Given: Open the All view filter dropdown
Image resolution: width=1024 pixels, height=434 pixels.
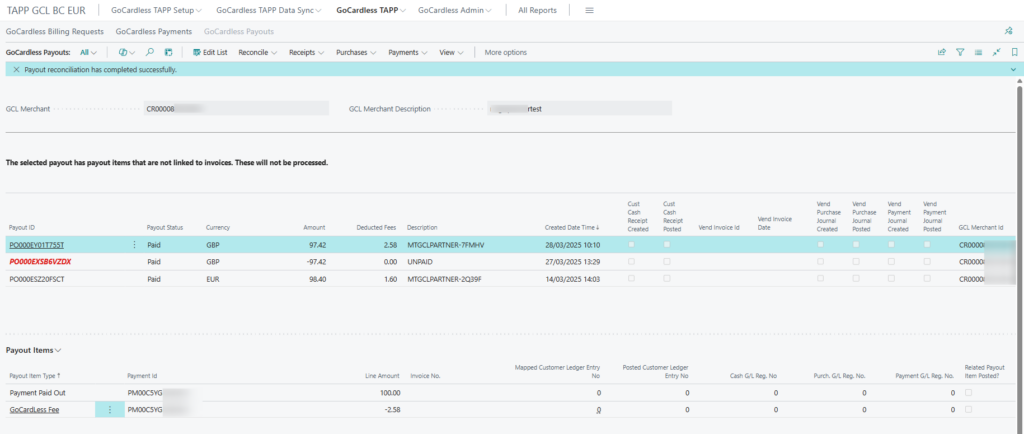Looking at the screenshot, I should tap(88, 52).
